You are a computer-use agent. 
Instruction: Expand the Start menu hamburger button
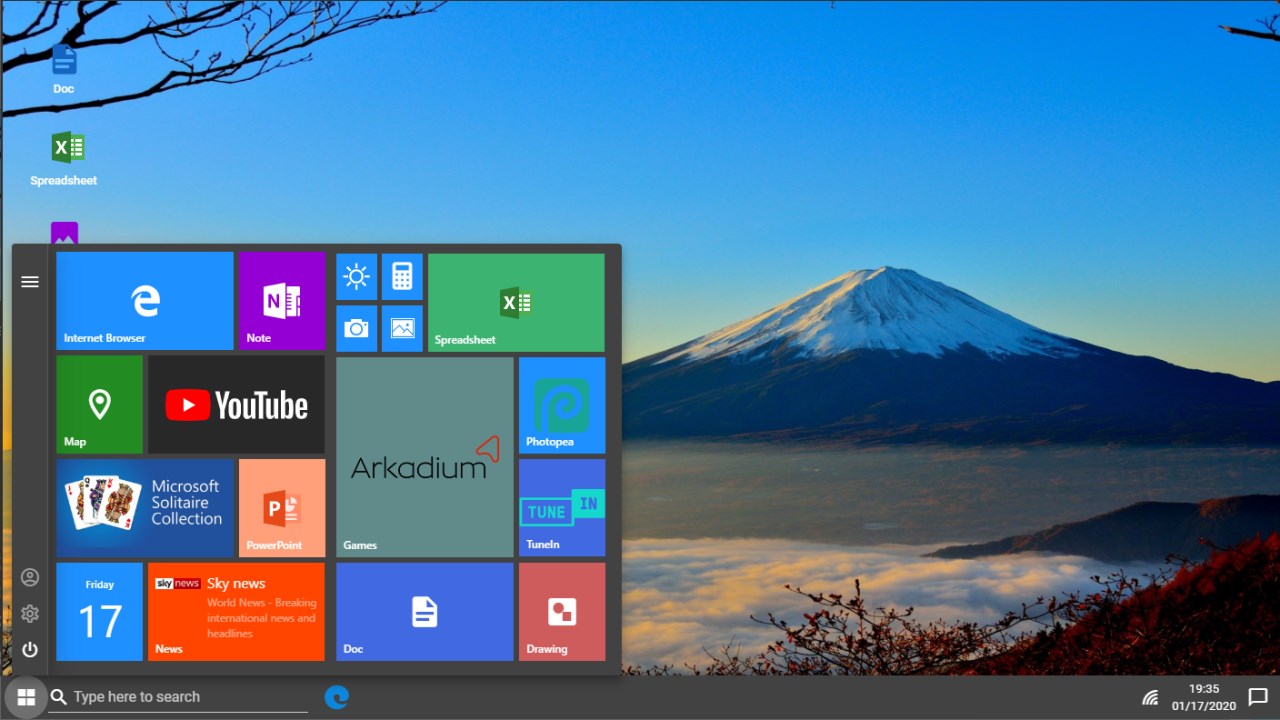tap(30, 282)
